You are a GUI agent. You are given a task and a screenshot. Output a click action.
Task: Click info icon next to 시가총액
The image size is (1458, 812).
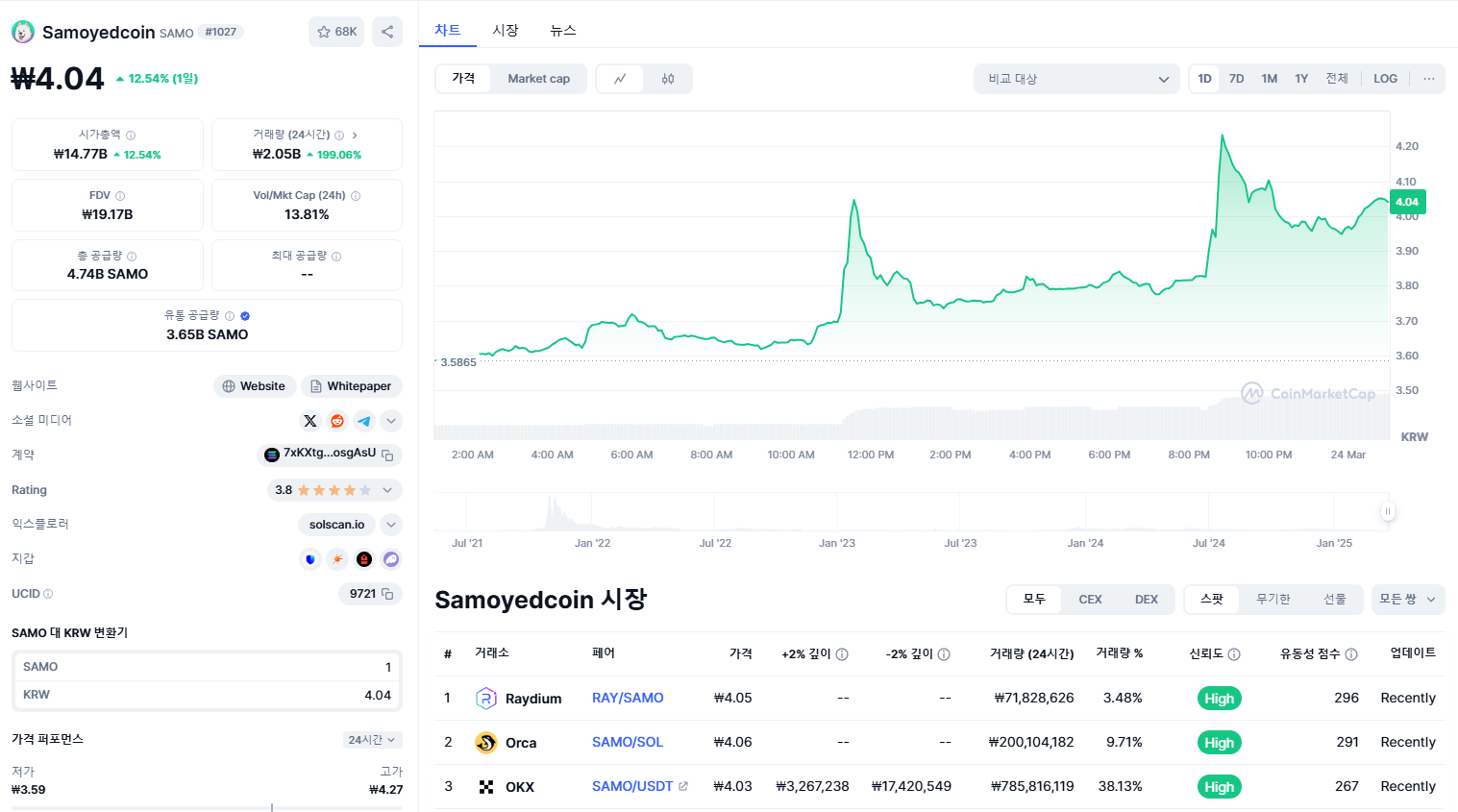pyautogui.click(x=131, y=135)
